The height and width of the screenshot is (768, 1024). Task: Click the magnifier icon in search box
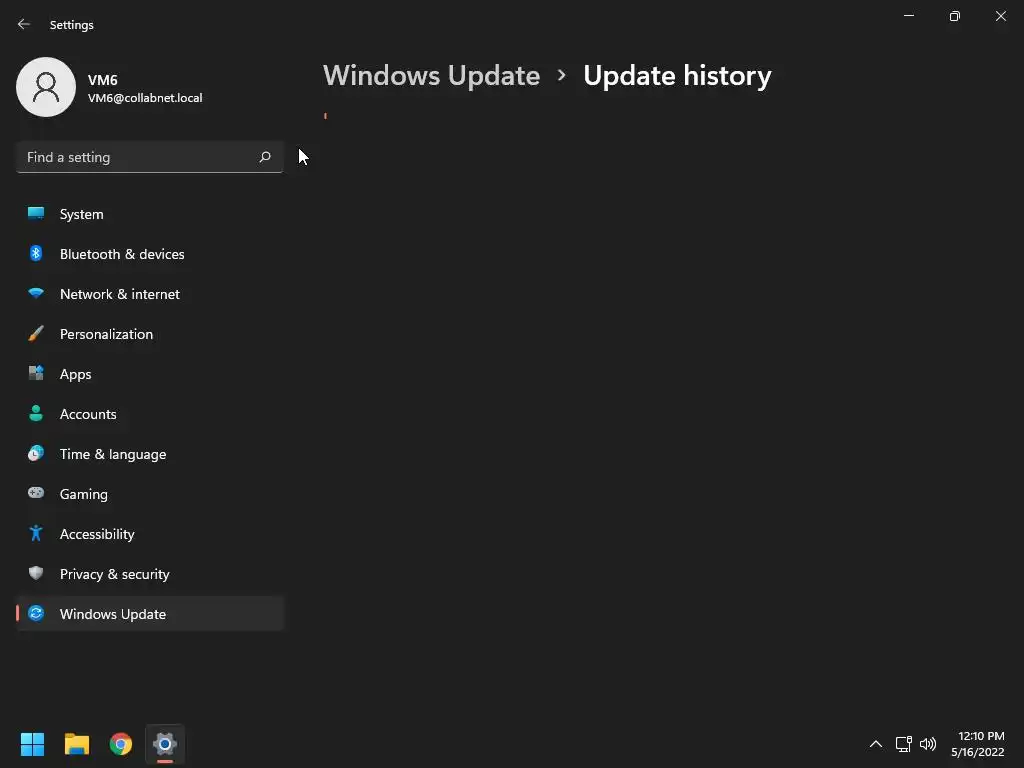point(264,157)
